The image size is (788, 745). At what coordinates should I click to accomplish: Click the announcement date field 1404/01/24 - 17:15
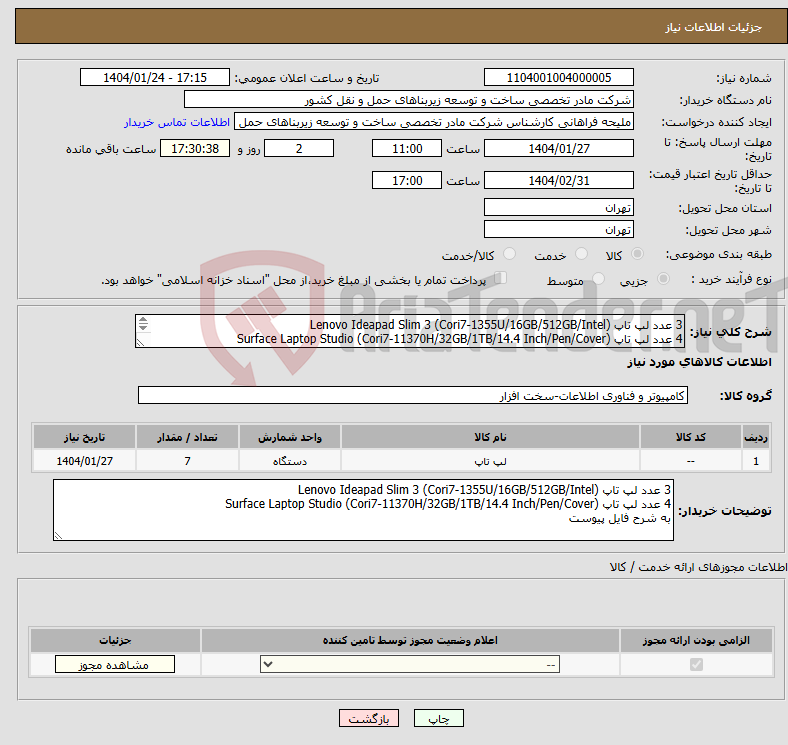point(155,77)
